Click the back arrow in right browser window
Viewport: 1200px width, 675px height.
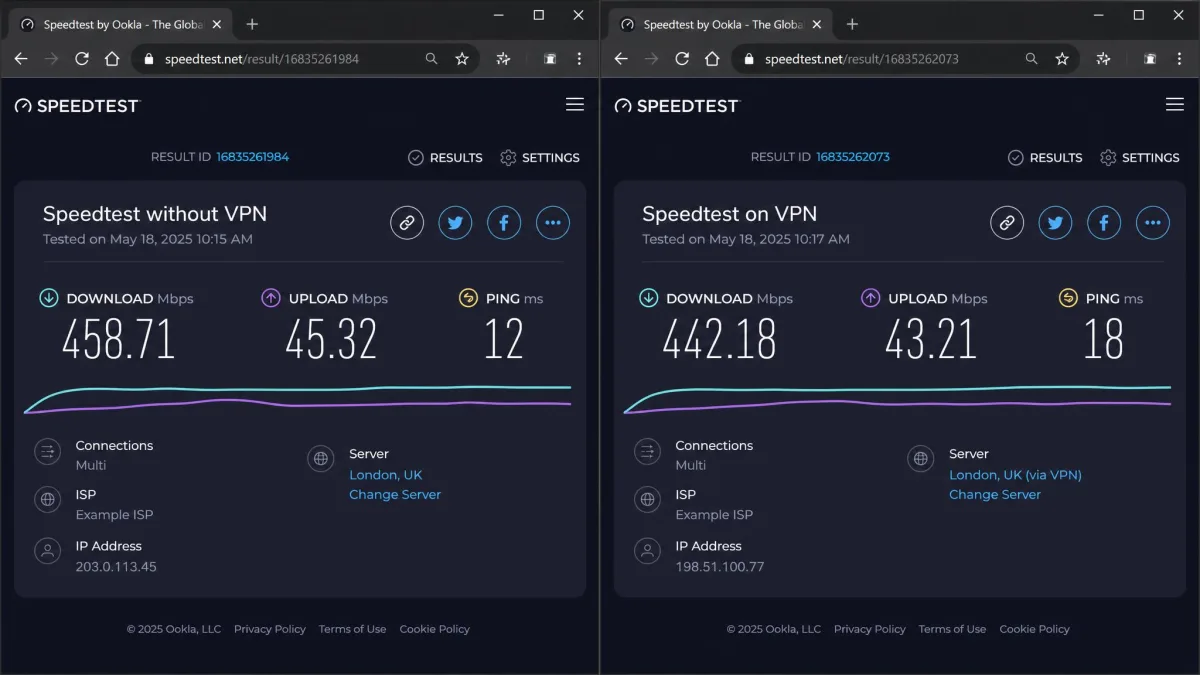click(x=620, y=59)
